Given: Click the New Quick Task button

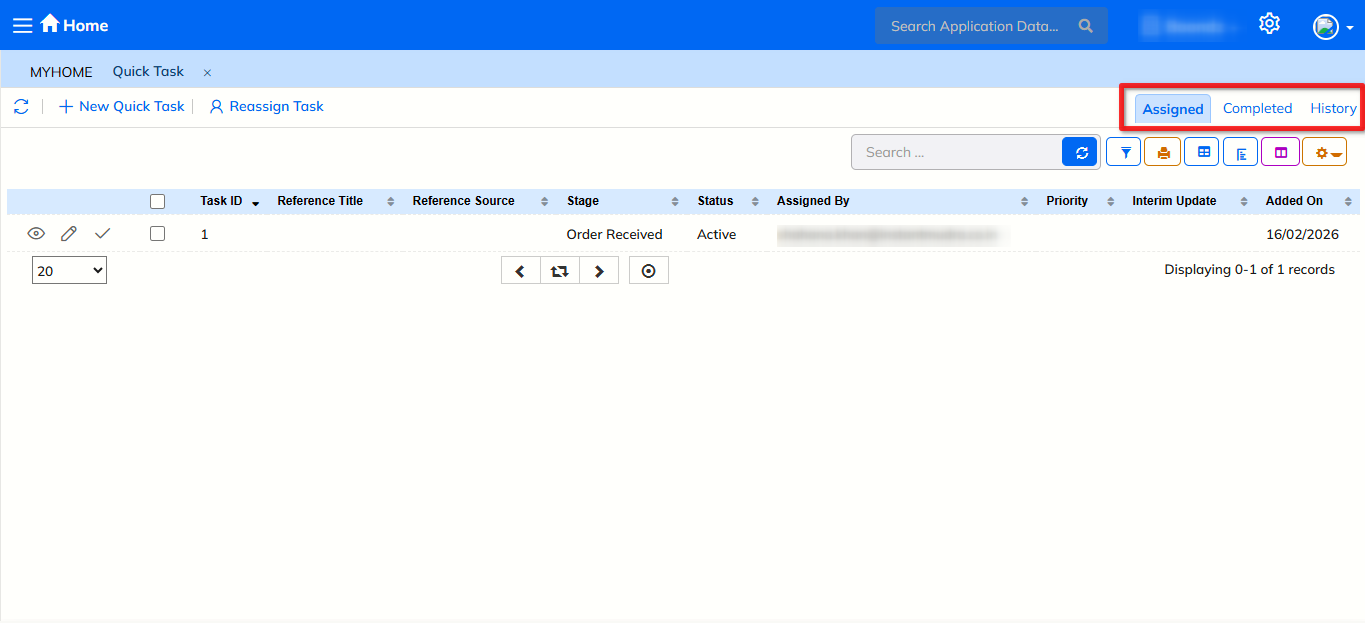Looking at the screenshot, I should tap(122, 106).
